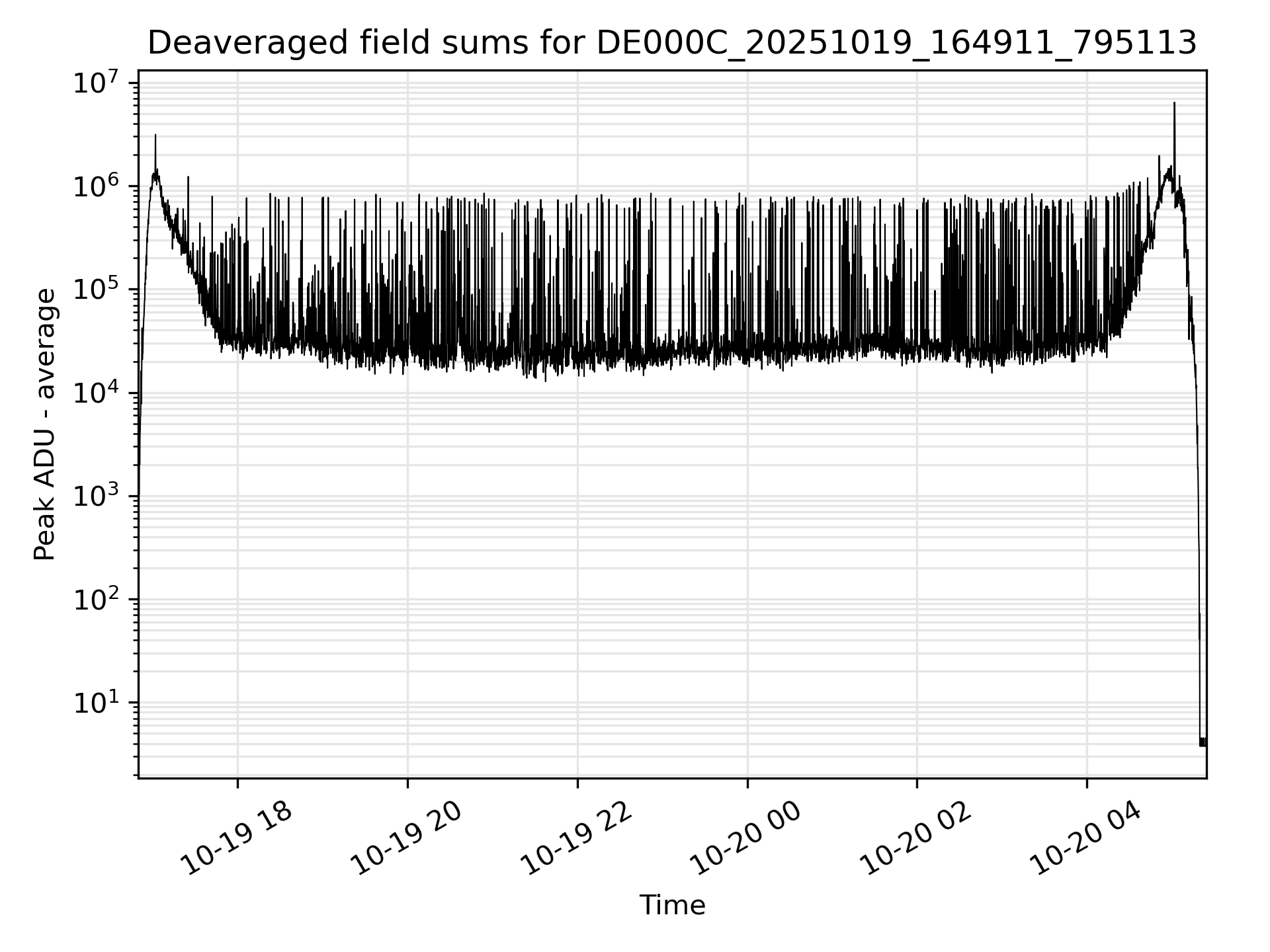1270x952 pixels.
Task: Click the 'Peak ADU - average' y-axis label
Action: 45,423
